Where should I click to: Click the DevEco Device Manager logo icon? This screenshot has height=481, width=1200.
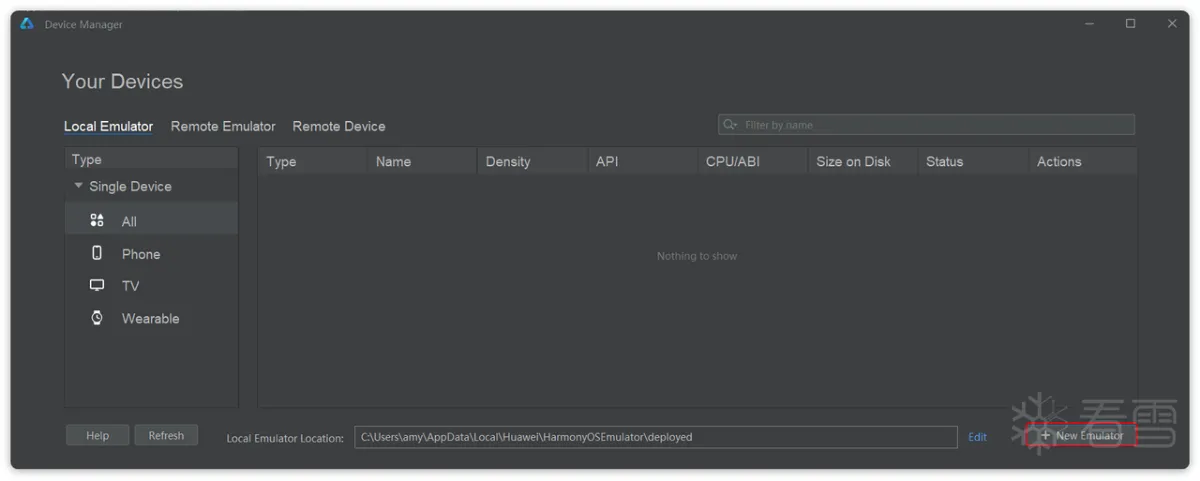[27, 24]
